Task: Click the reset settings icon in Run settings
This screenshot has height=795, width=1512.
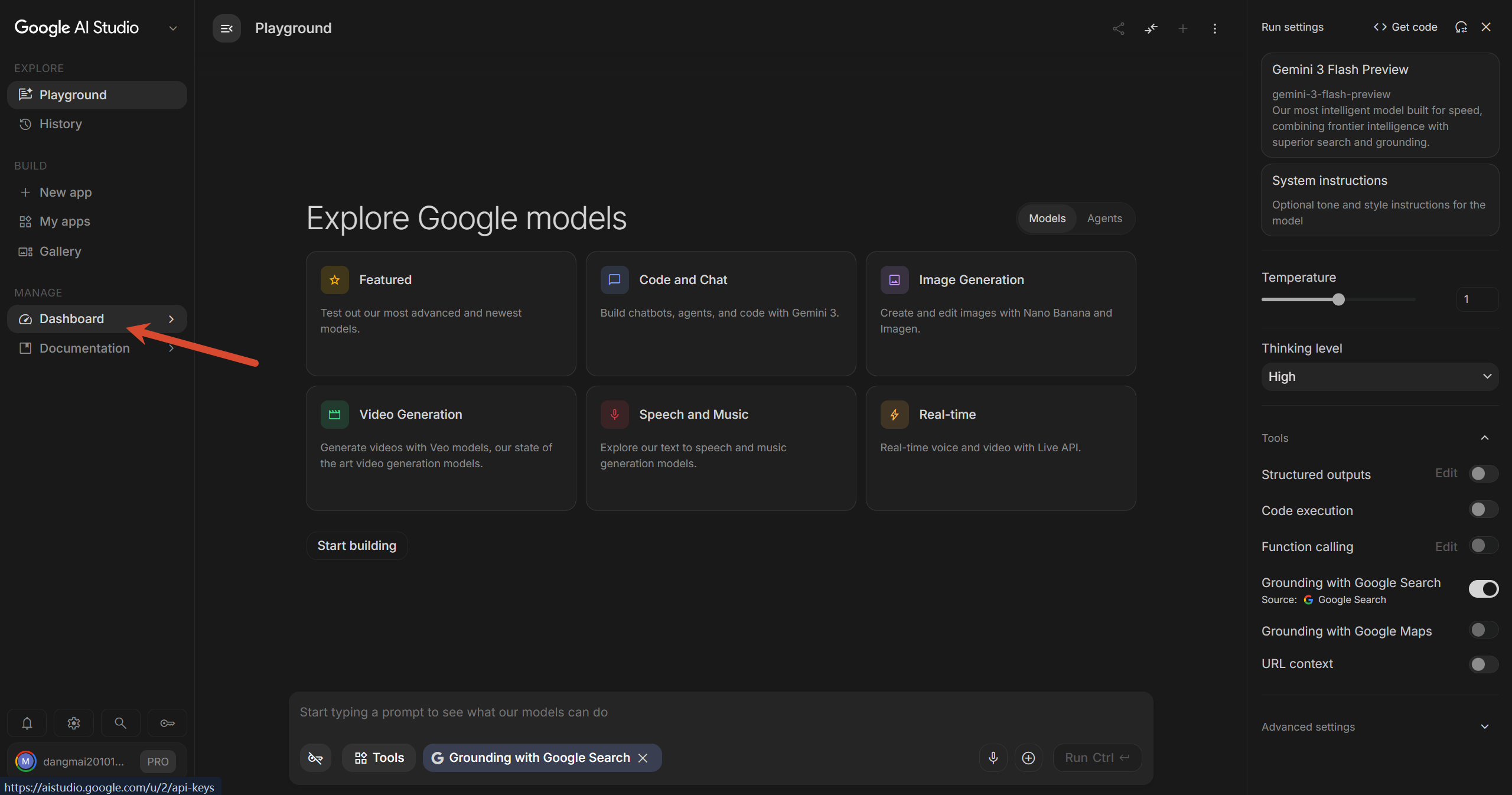Action: coord(1461,27)
